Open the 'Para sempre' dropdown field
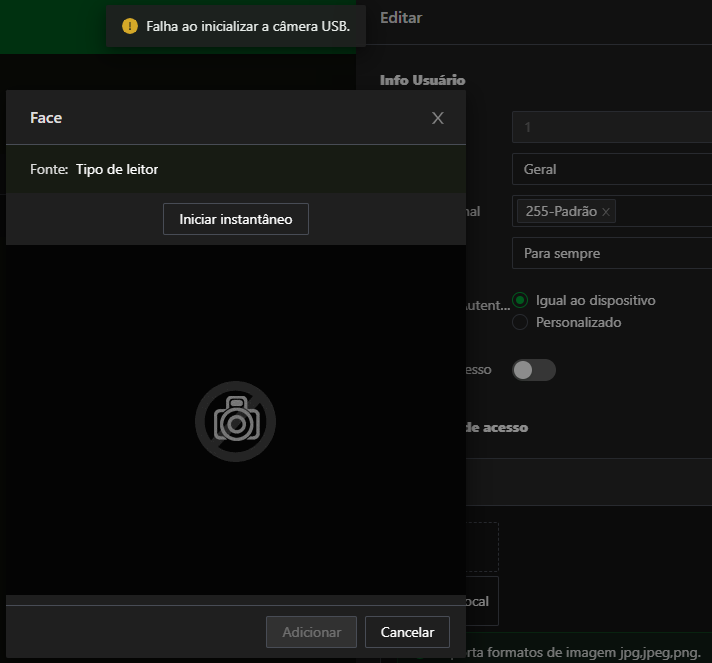Screen dimensions: 712x663 point(612,253)
